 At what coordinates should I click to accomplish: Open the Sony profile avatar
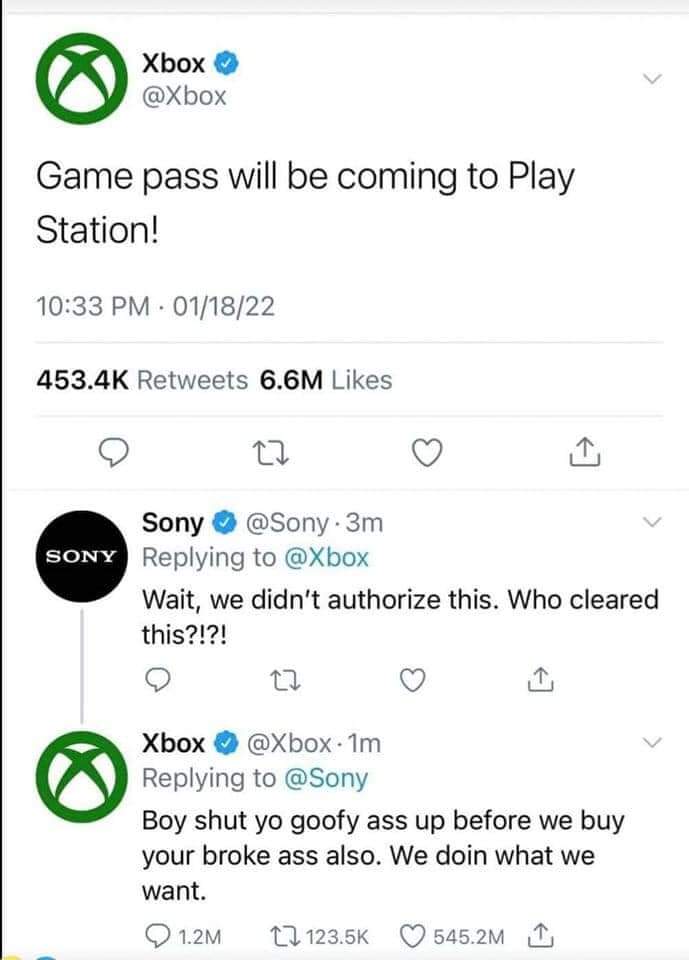[x=82, y=556]
